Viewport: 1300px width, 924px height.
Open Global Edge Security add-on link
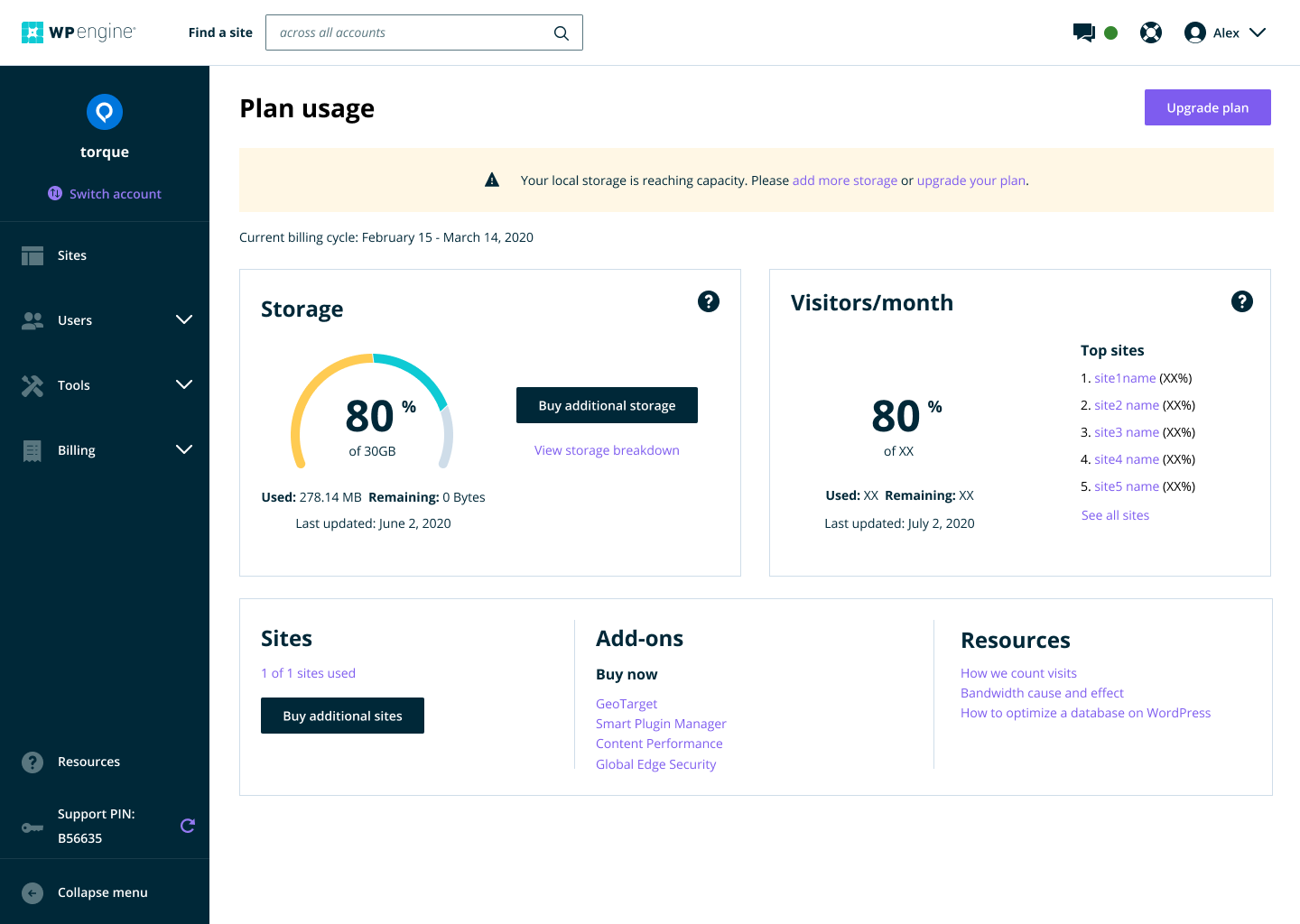(655, 764)
